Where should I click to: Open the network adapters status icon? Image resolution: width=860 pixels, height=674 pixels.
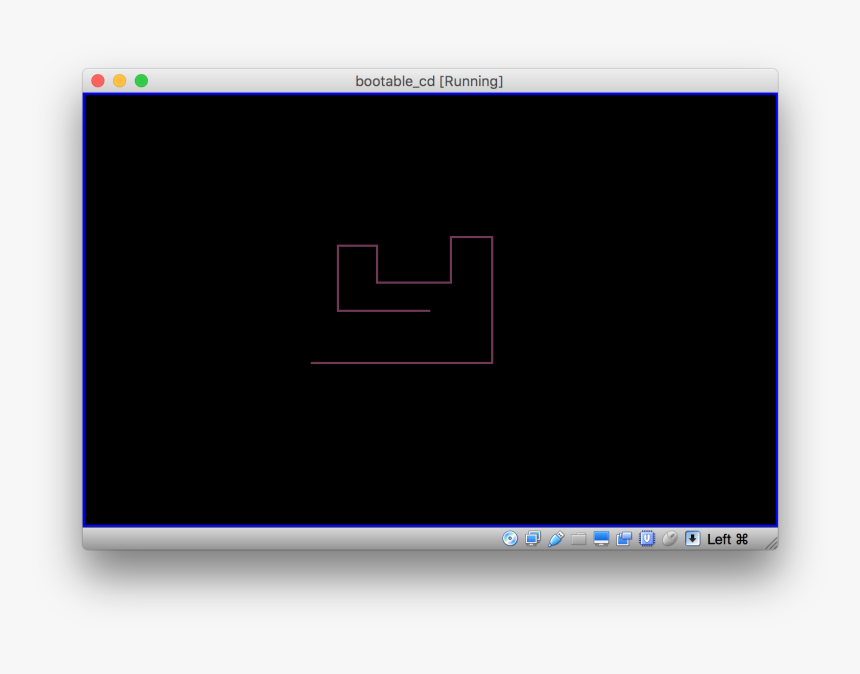(x=533, y=539)
